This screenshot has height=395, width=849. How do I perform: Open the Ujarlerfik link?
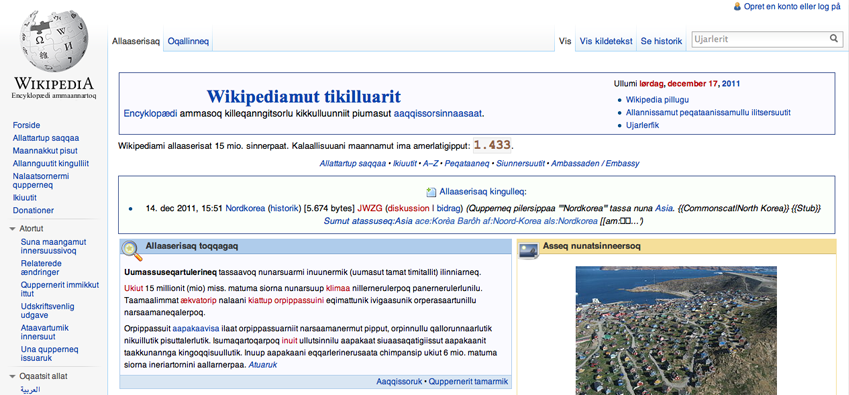642,126
